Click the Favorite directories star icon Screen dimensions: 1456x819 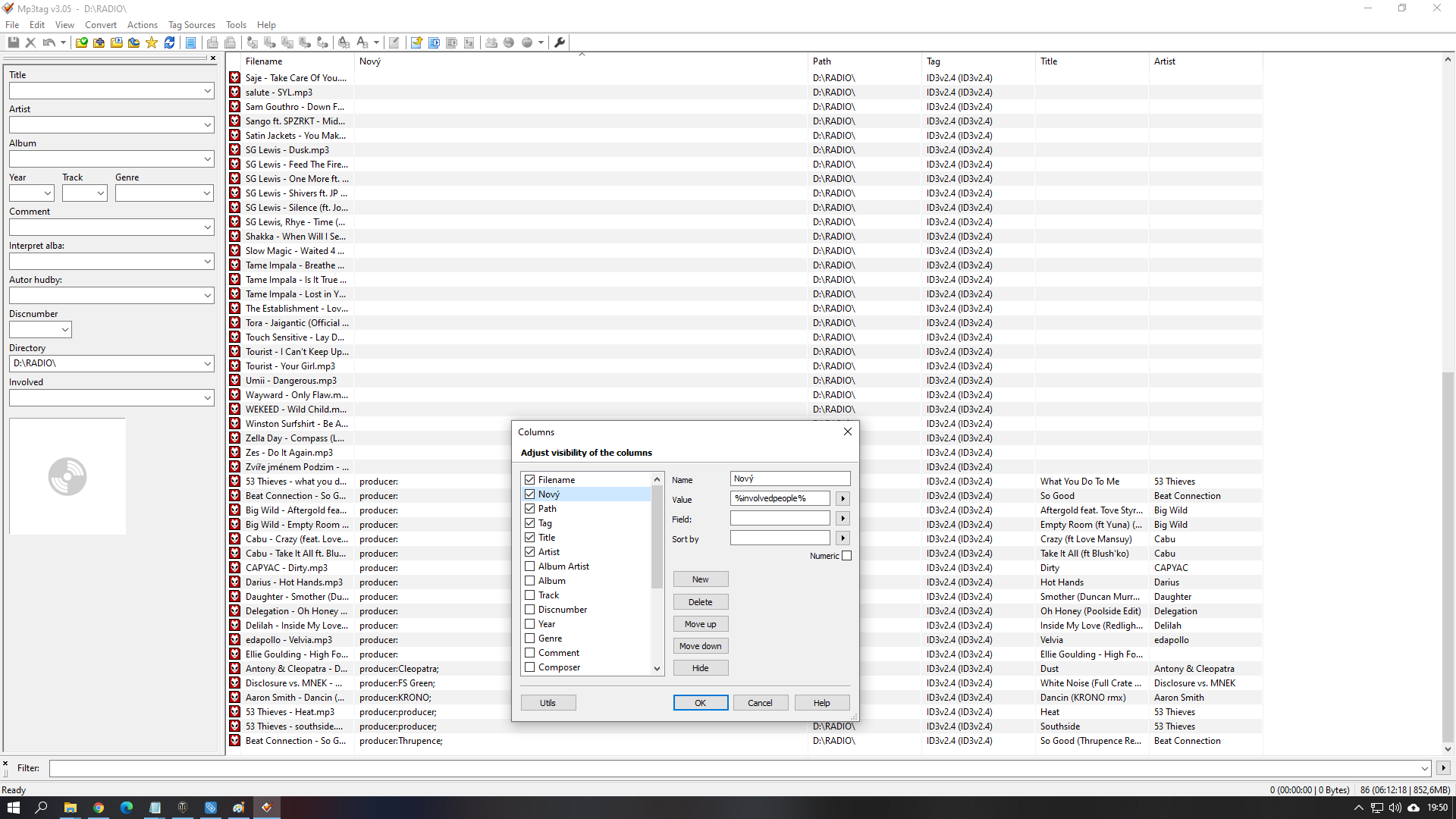(152, 42)
